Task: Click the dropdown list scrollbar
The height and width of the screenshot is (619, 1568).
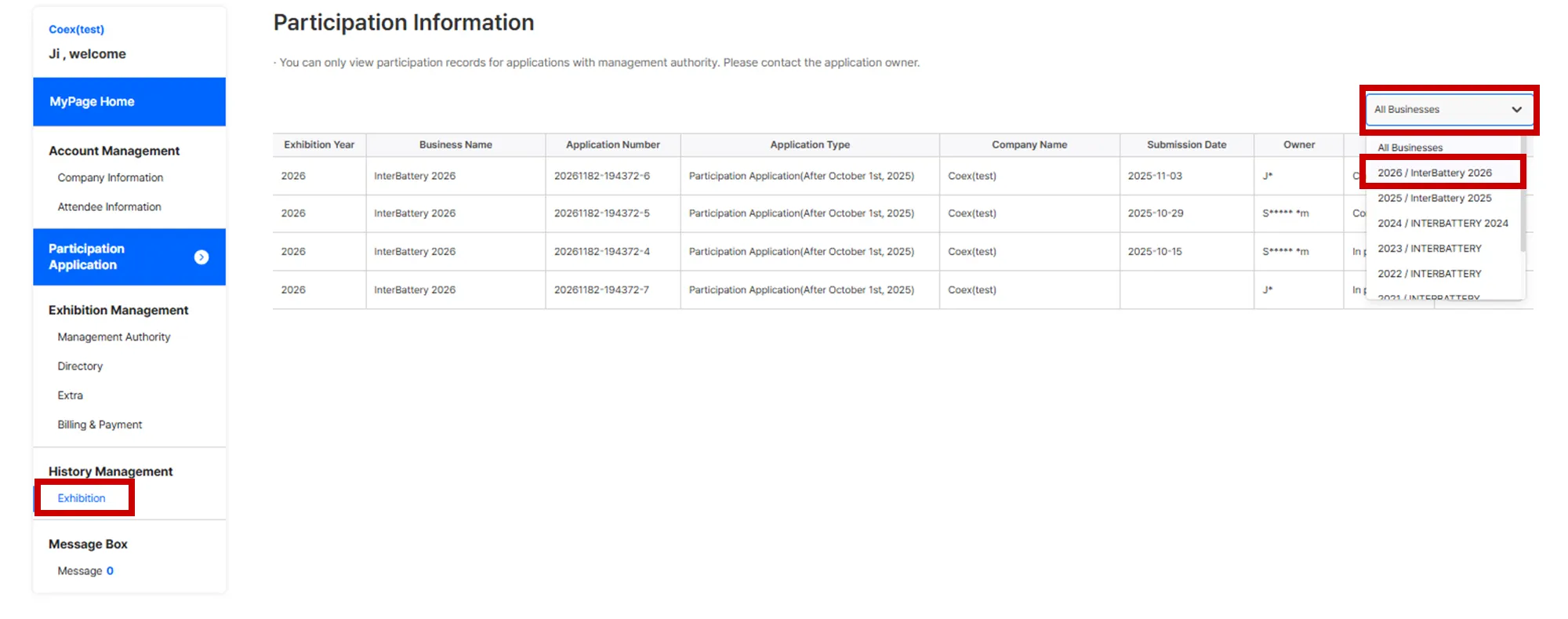Action: 1523,195
